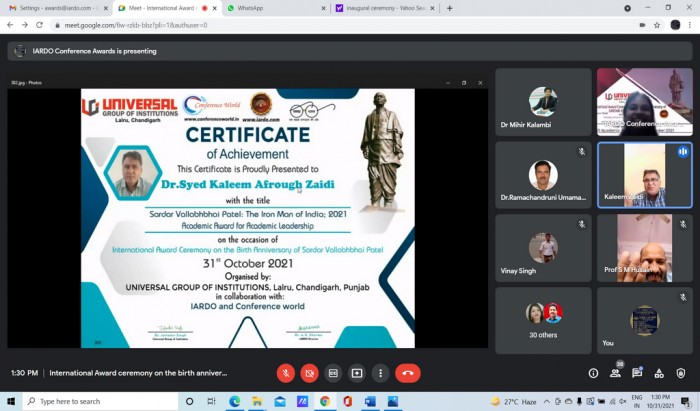Click the browser reload button

point(39,24)
